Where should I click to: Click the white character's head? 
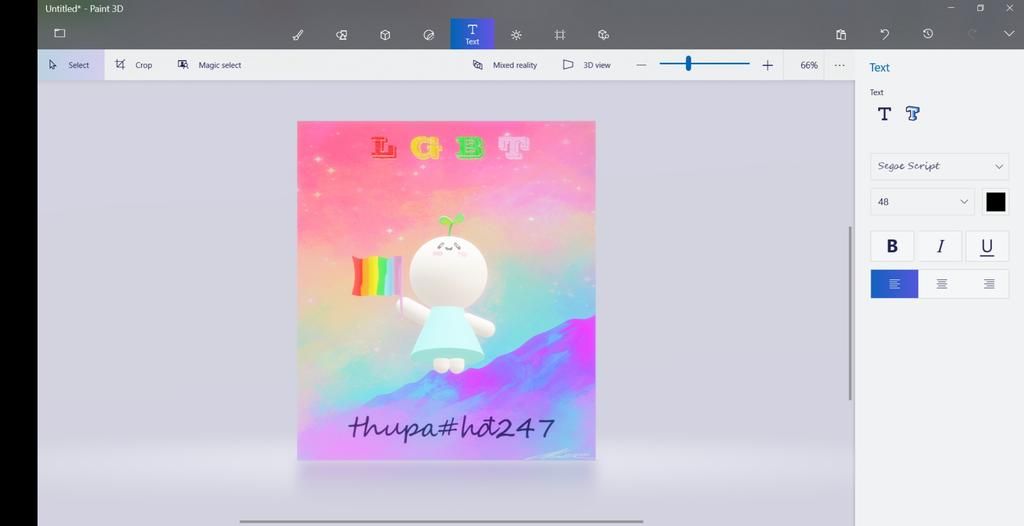click(448, 271)
